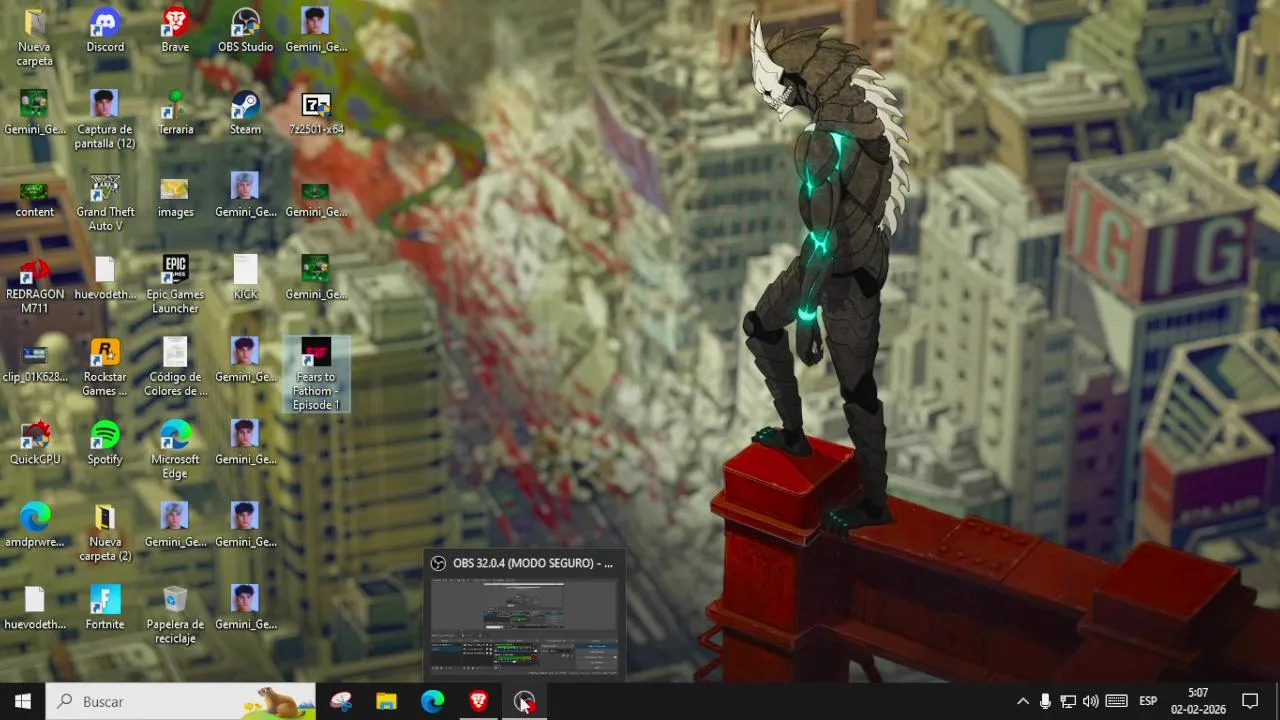1280x720 pixels.
Task: Select the Rockstar Games Launcher shortcut
Action: click(x=105, y=367)
